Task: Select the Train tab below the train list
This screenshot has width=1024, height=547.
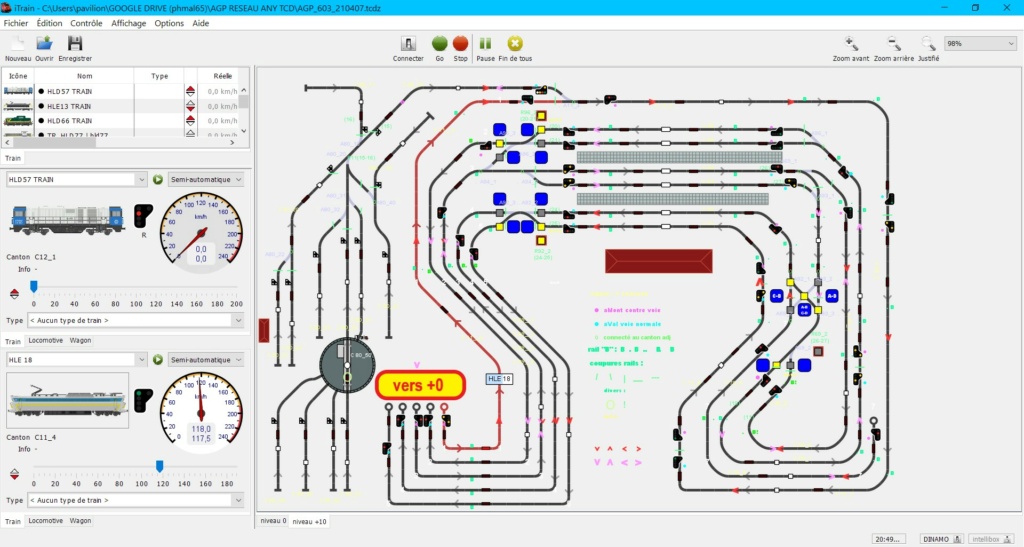Action: point(13,158)
